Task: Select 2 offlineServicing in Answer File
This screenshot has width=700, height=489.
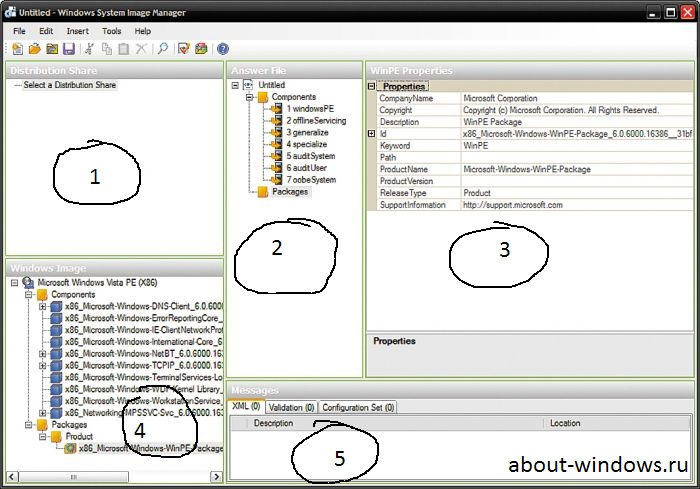Action: click(x=316, y=121)
